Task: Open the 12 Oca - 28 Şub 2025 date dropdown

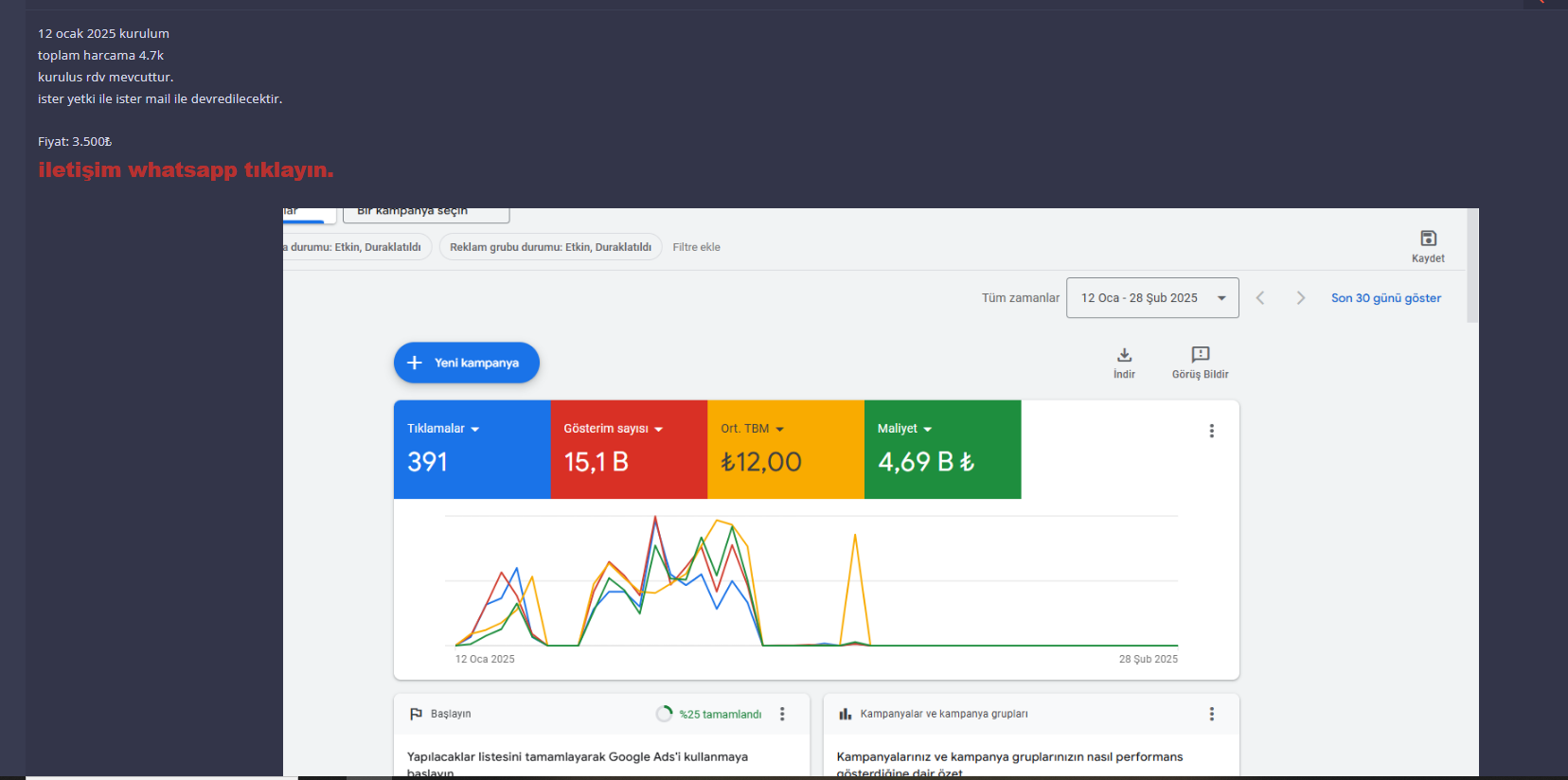Action: [1152, 298]
